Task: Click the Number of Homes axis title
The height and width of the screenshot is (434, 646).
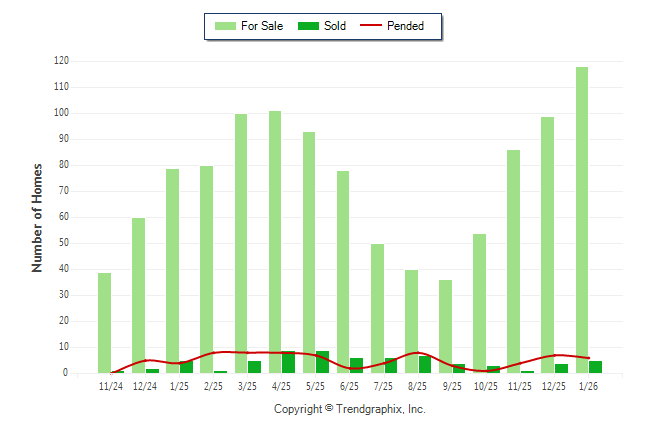Action: click(37, 217)
